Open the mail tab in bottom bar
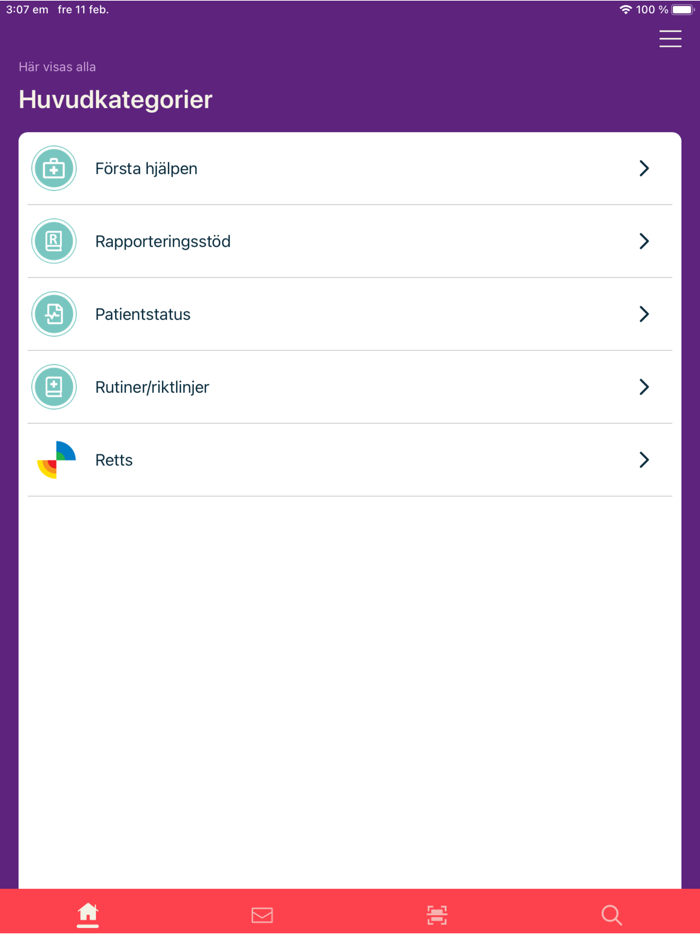Image resolution: width=700 pixels, height=934 pixels. [262, 915]
